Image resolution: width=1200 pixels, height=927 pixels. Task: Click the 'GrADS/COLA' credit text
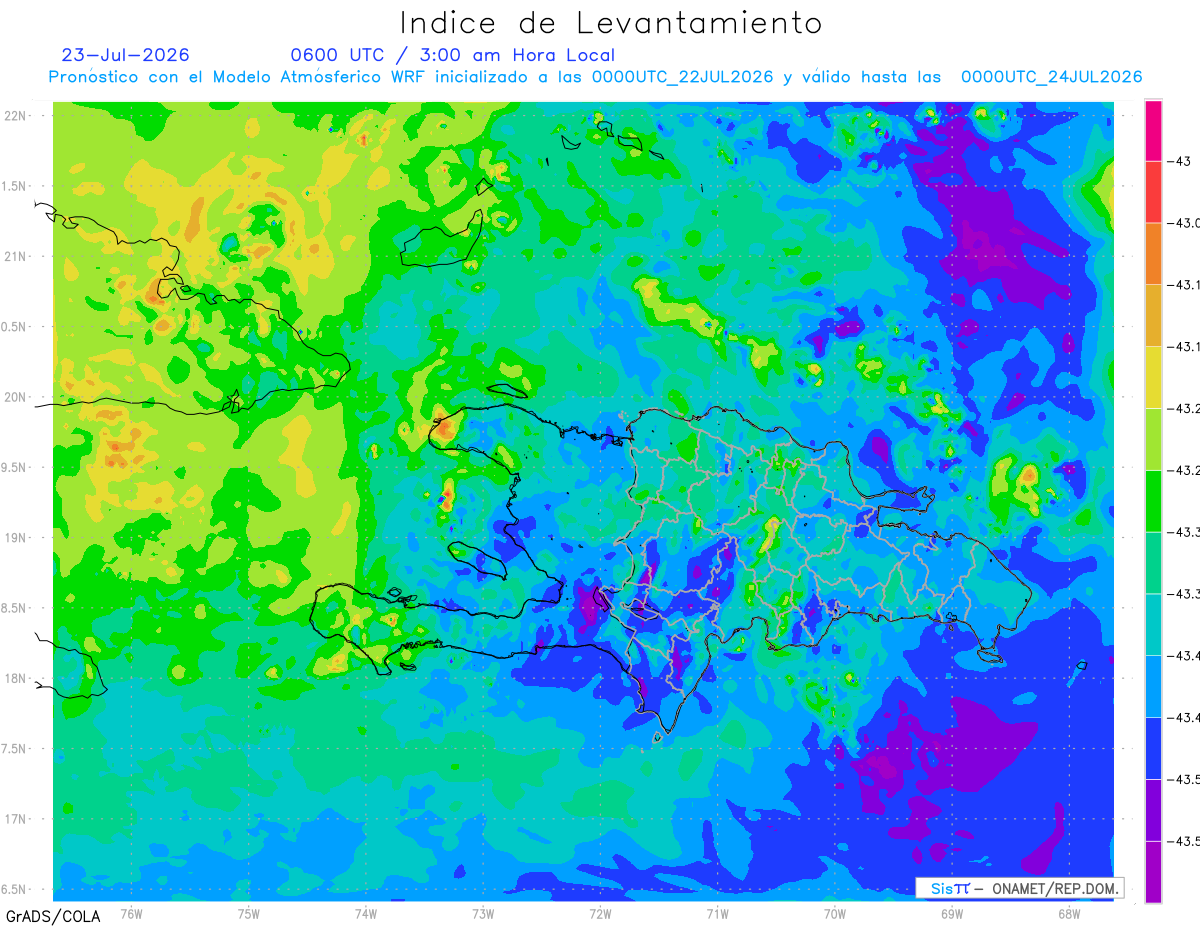53,916
